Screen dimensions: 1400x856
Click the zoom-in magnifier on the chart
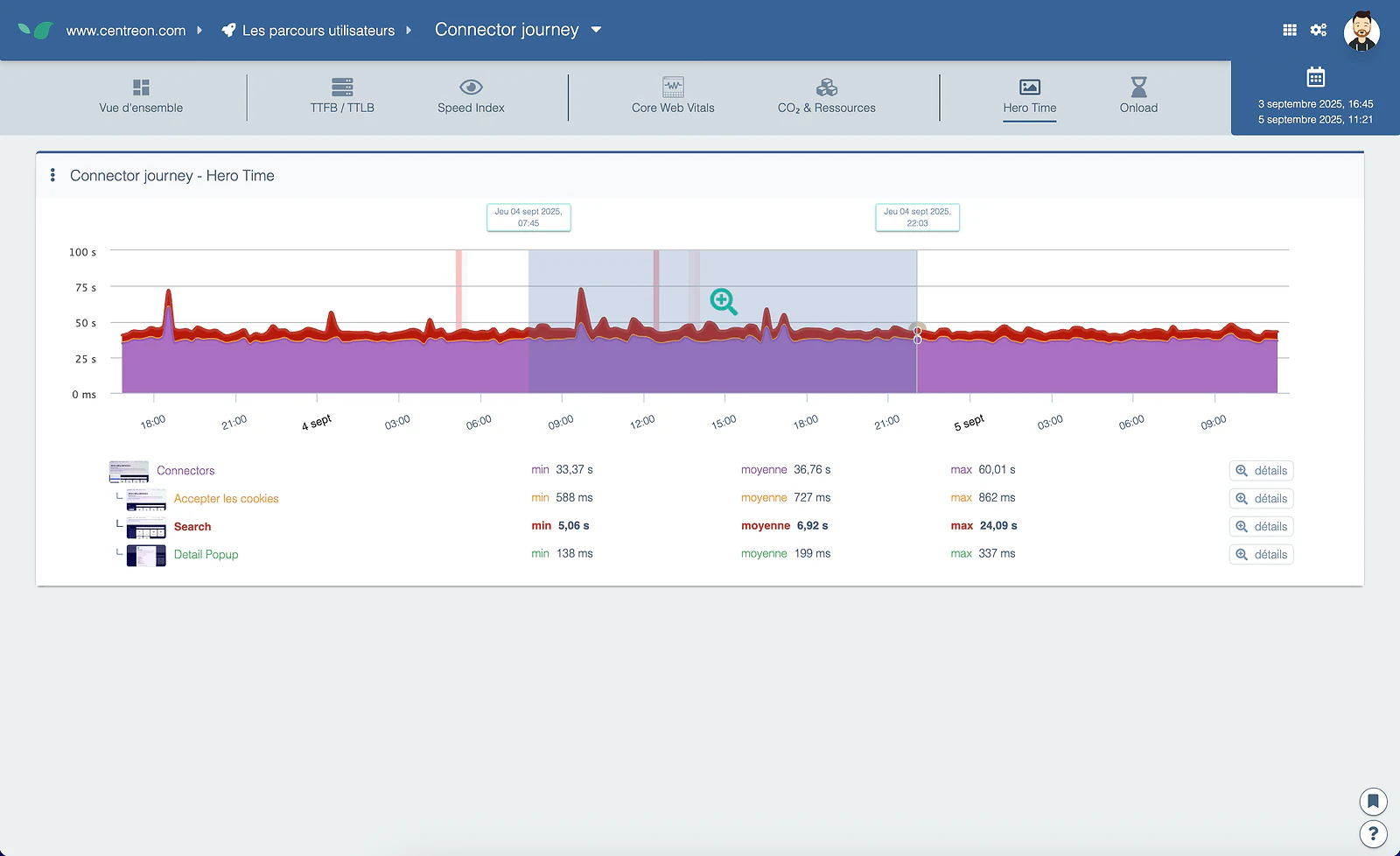724,302
